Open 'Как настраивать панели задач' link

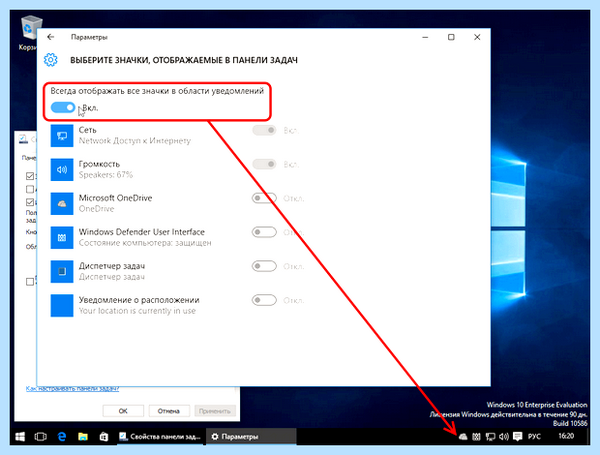click(73, 389)
